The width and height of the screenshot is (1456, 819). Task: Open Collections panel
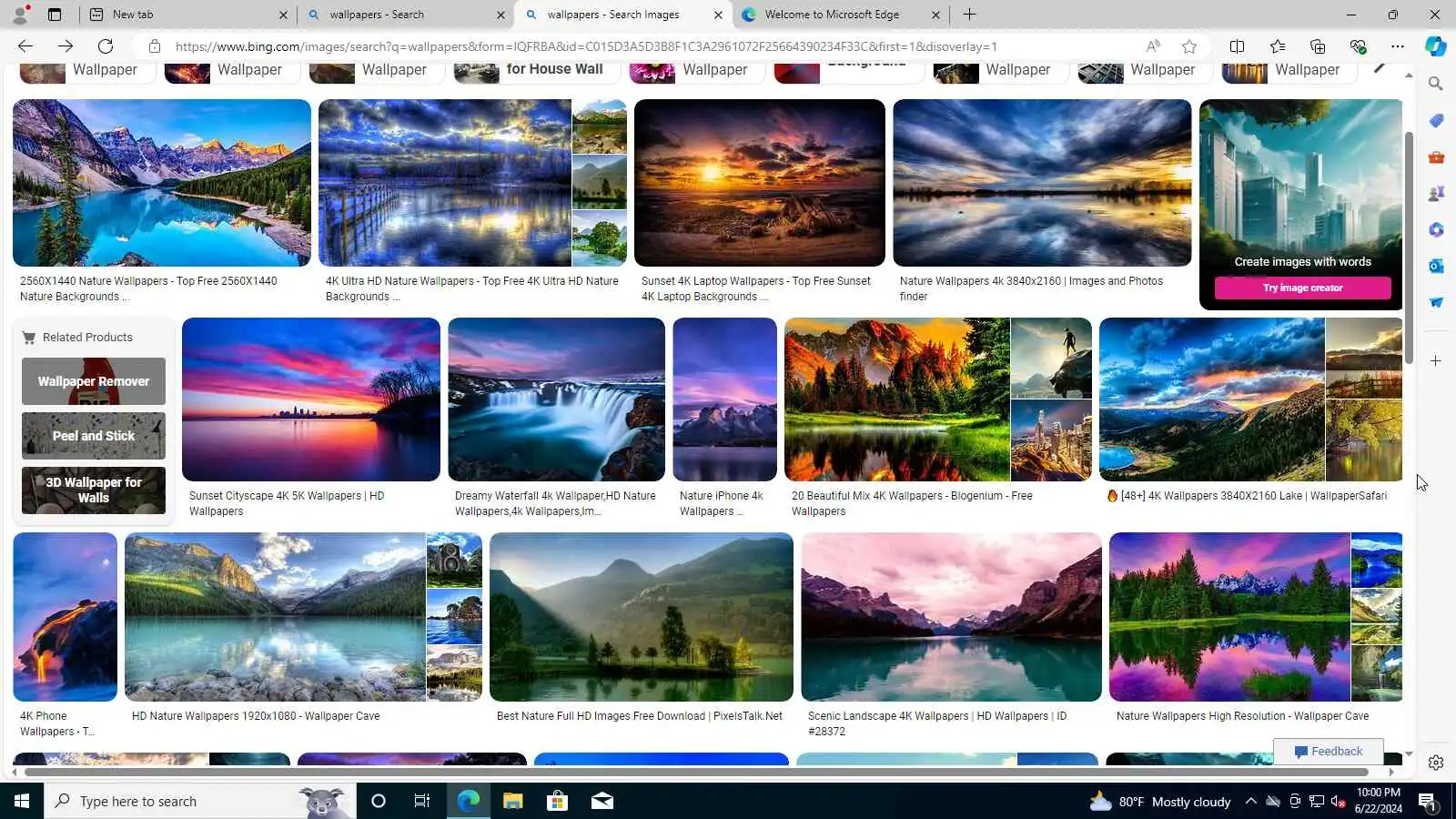pos(1318,46)
